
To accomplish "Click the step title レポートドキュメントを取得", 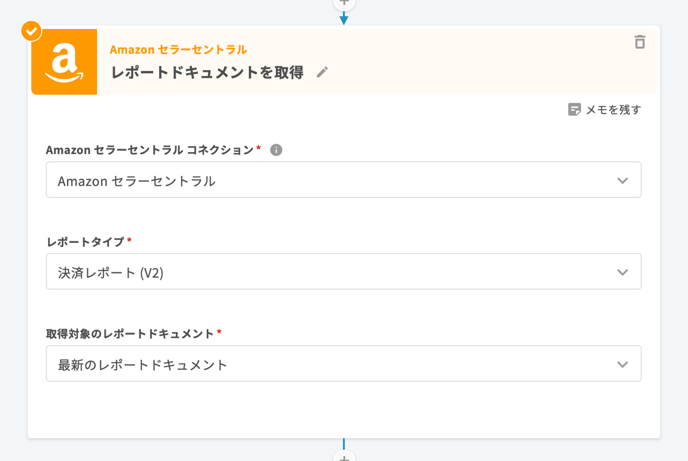I will (207, 72).
